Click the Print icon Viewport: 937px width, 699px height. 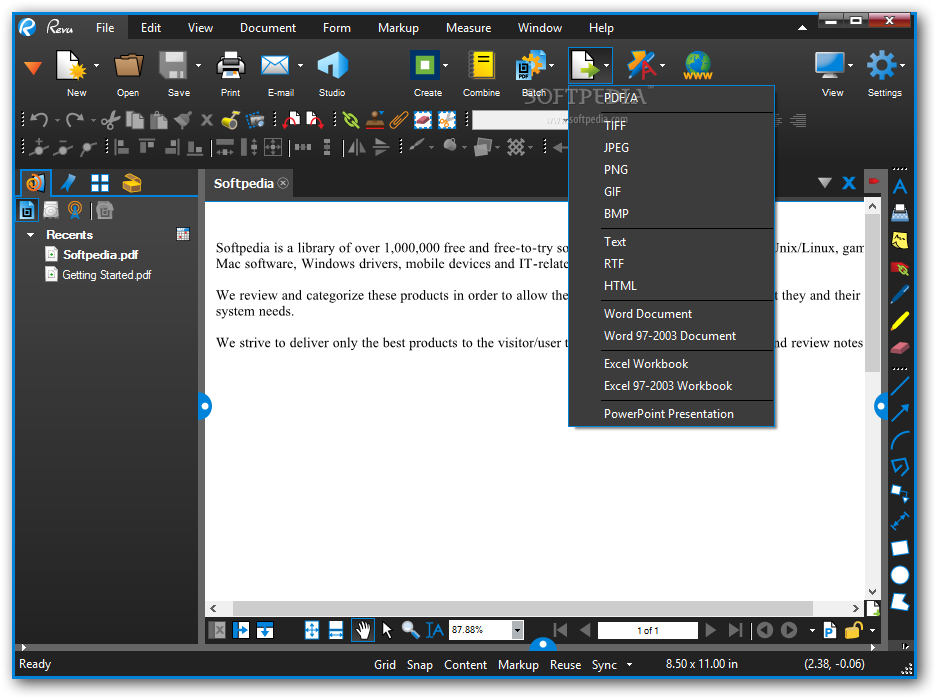pos(231,65)
